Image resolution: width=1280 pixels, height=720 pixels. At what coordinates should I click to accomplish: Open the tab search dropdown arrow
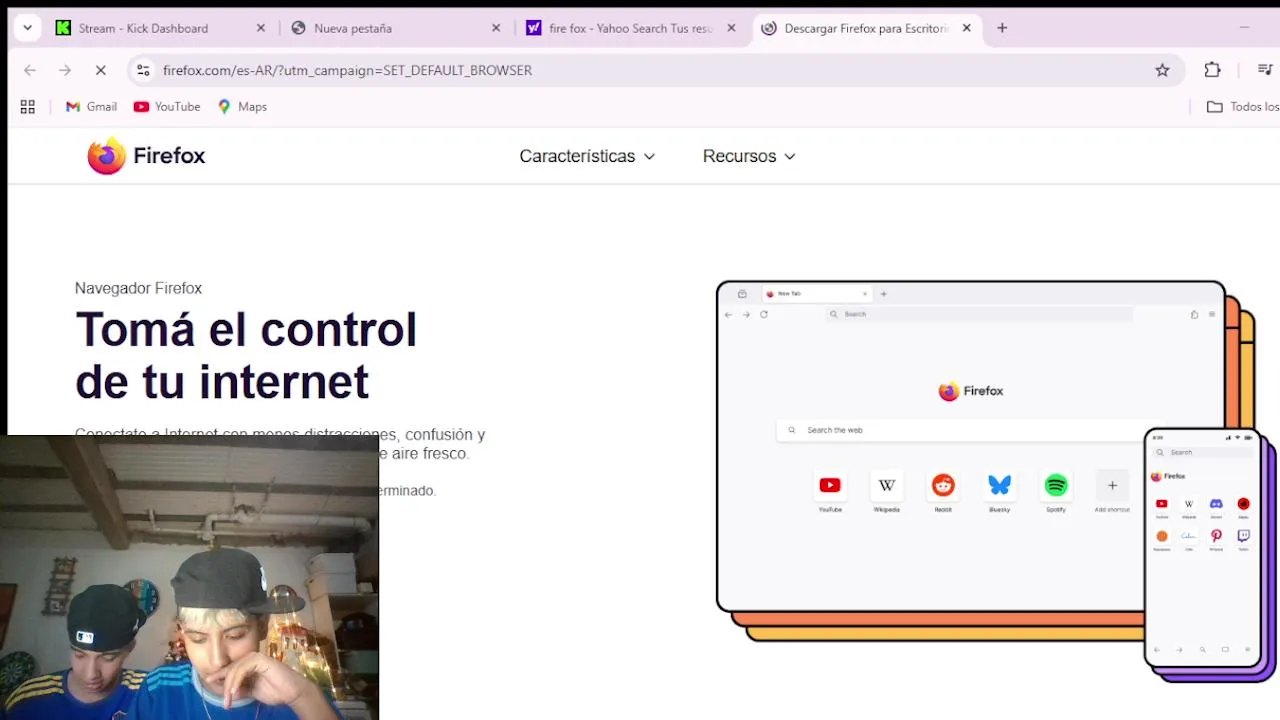point(27,28)
